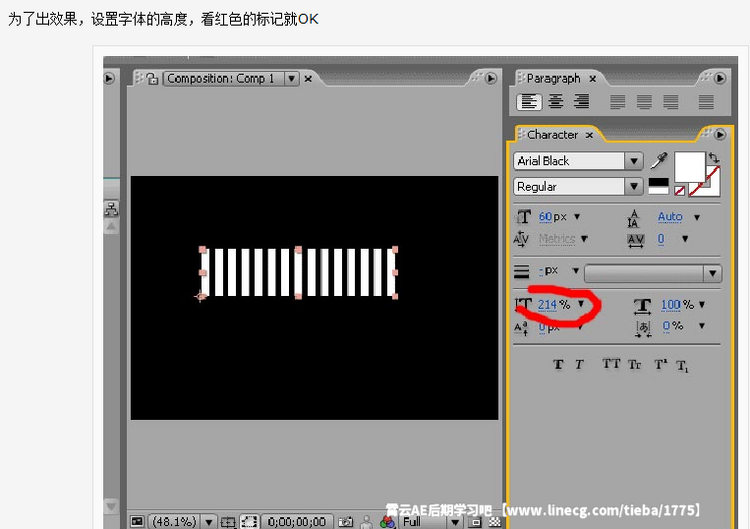Image resolution: width=750 pixels, height=529 pixels.
Task: Select the eyedropper color picker in Character panel
Action: [x=658, y=161]
